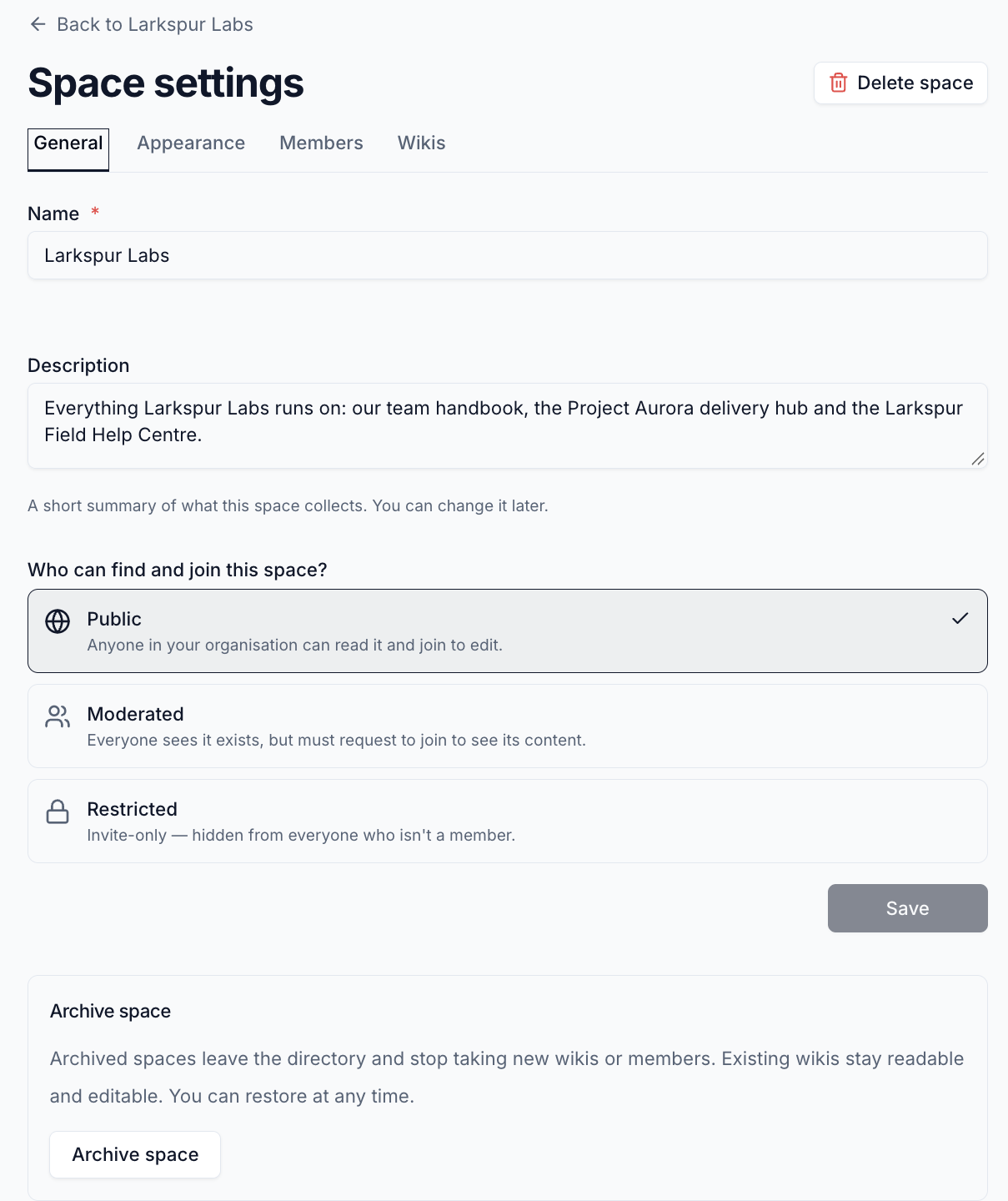
Task: Click into the Description text area
Action: pyautogui.click(x=508, y=425)
